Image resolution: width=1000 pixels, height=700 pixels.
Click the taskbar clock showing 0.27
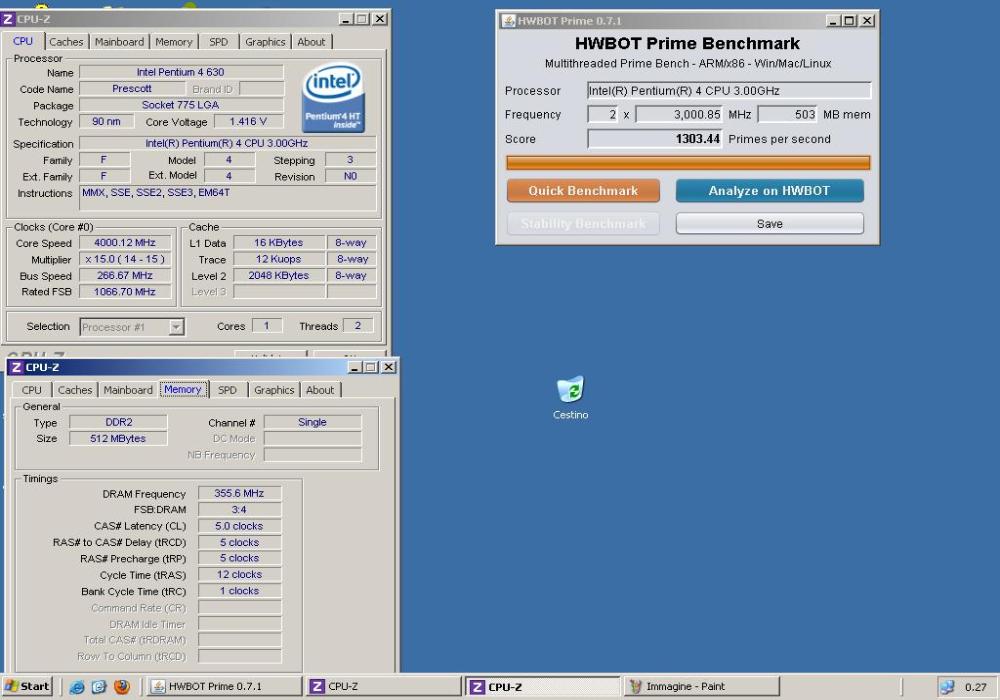(x=975, y=687)
